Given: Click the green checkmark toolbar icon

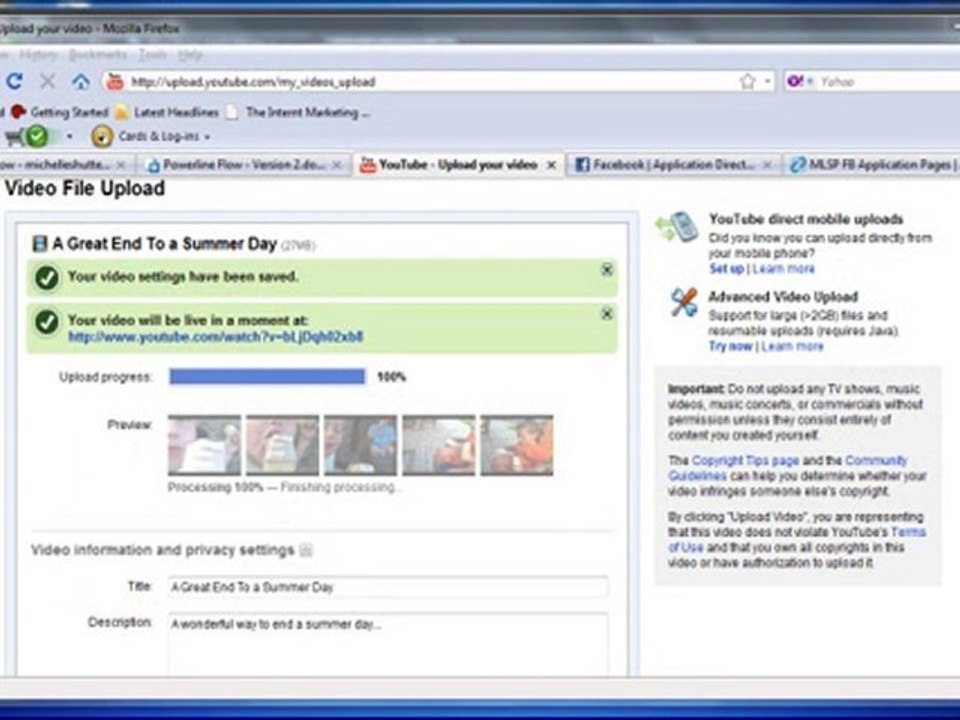Looking at the screenshot, I should [37, 136].
